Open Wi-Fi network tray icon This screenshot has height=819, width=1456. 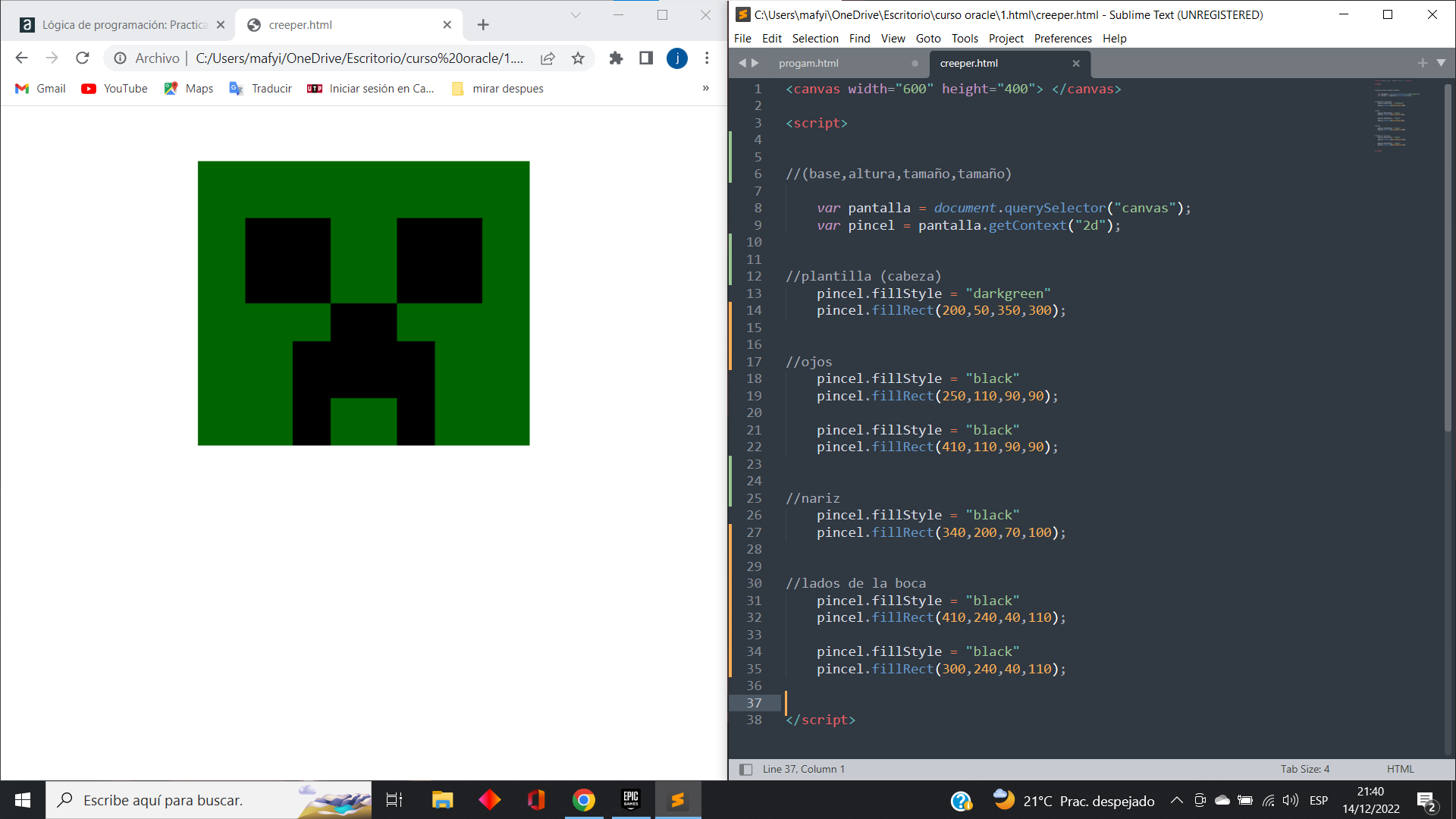[1268, 800]
